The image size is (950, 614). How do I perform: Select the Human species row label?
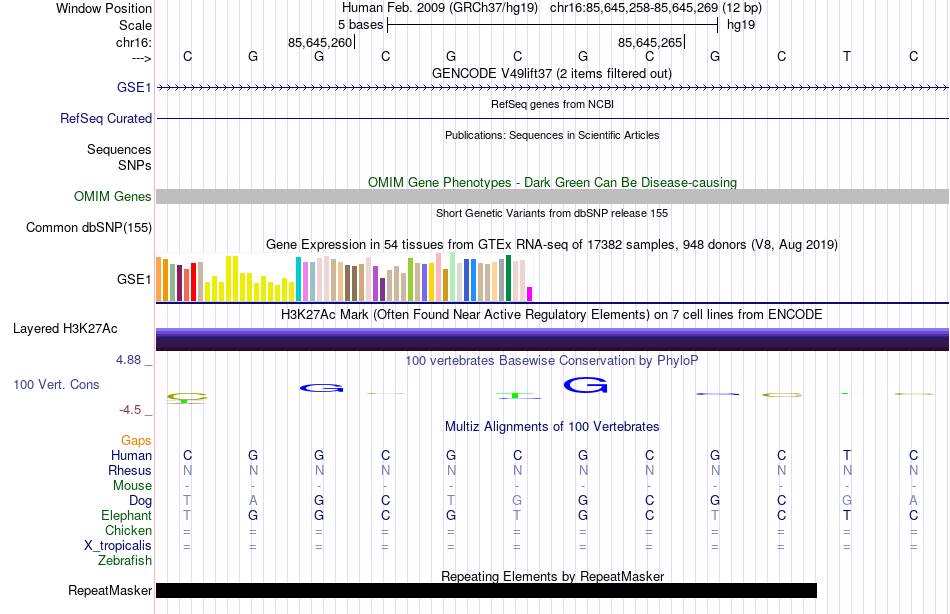click(131, 455)
